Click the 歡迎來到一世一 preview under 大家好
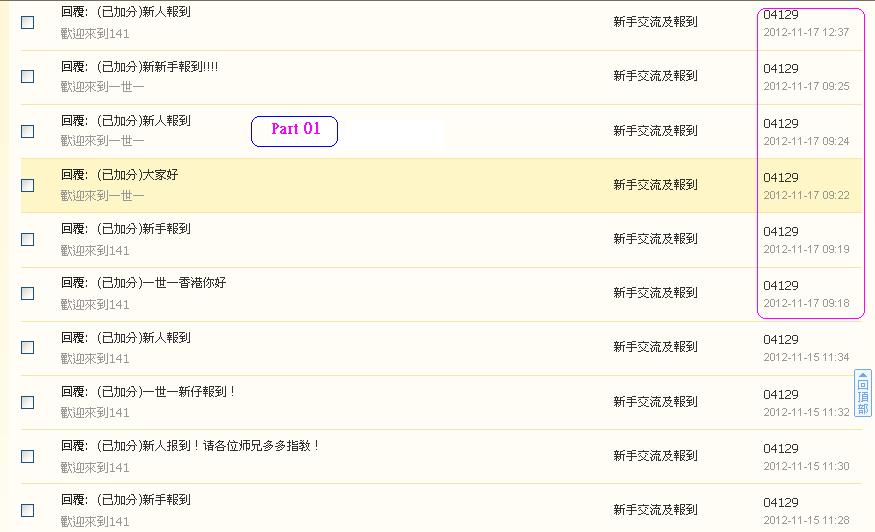This screenshot has width=875, height=532. [102, 196]
